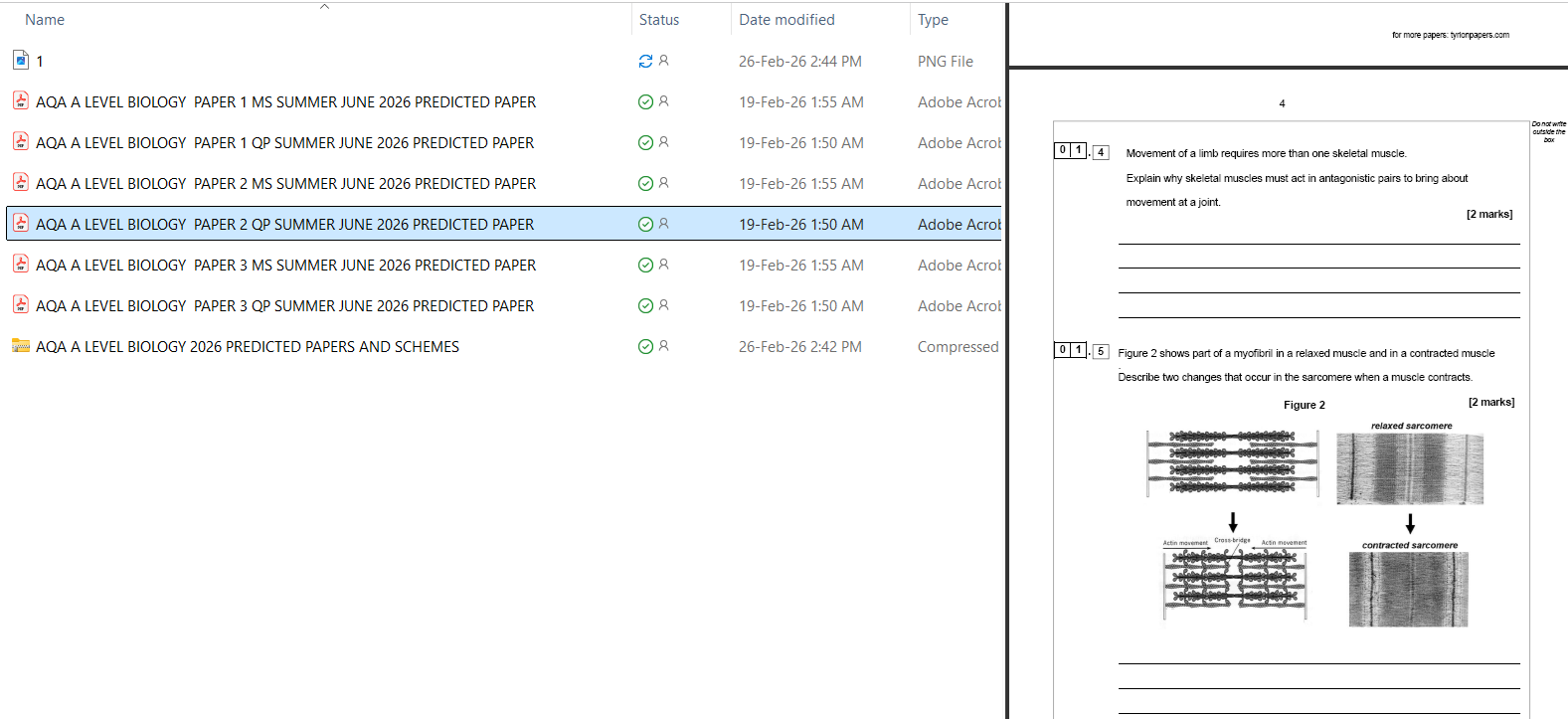The image size is (1568, 719).
Task: Click PDF icon of Paper 1 MS file
Action: [x=21, y=101]
